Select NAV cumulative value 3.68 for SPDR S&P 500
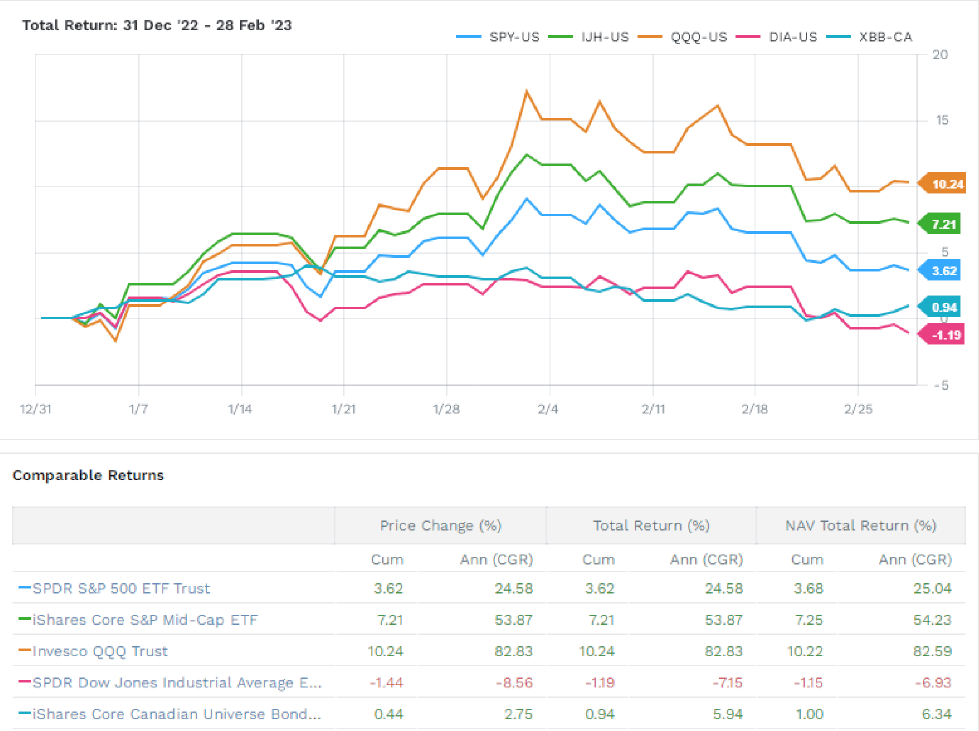 point(808,588)
